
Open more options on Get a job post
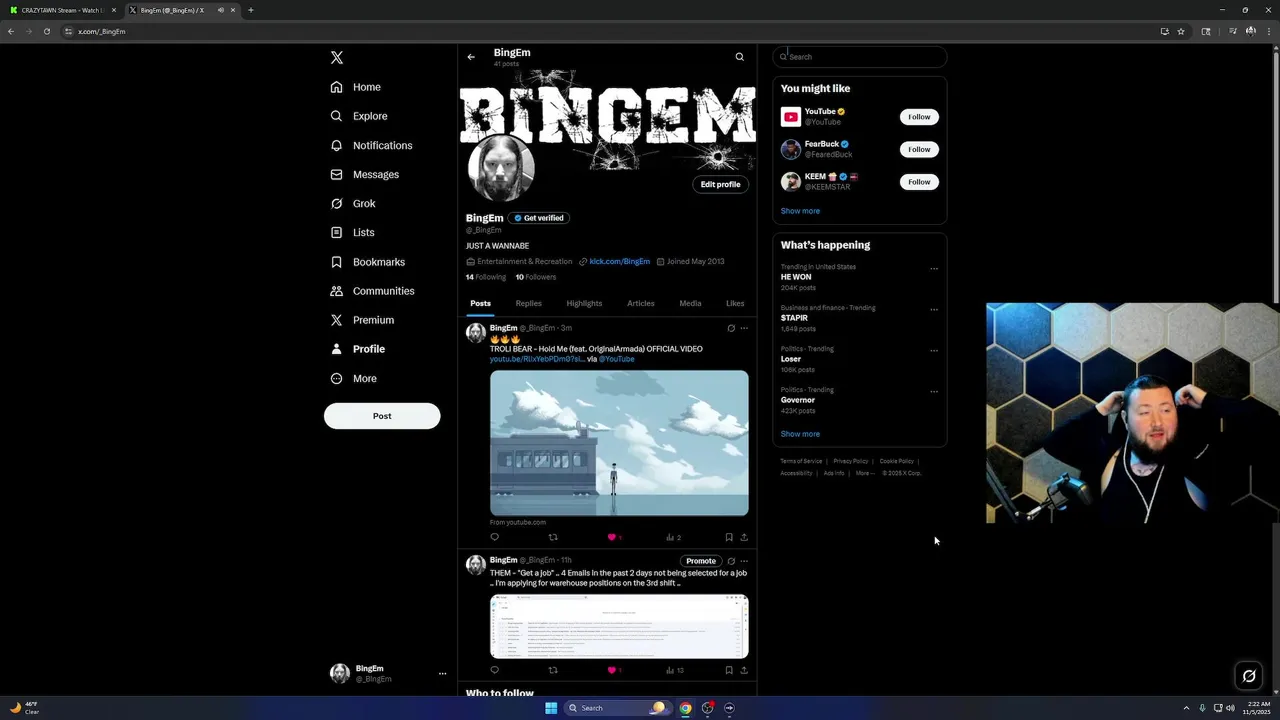(744, 561)
